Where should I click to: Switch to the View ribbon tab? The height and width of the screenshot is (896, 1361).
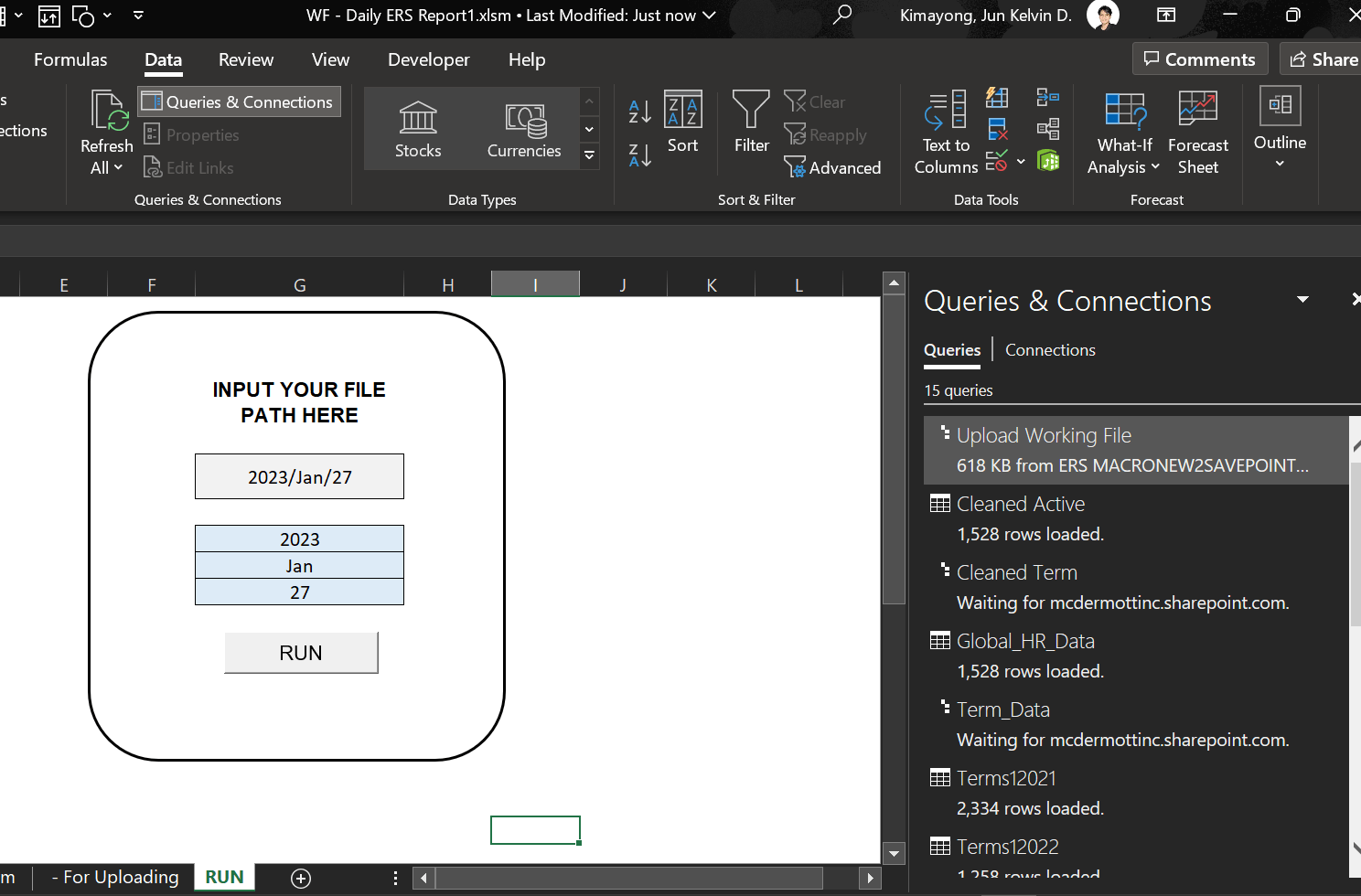tap(330, 59)
